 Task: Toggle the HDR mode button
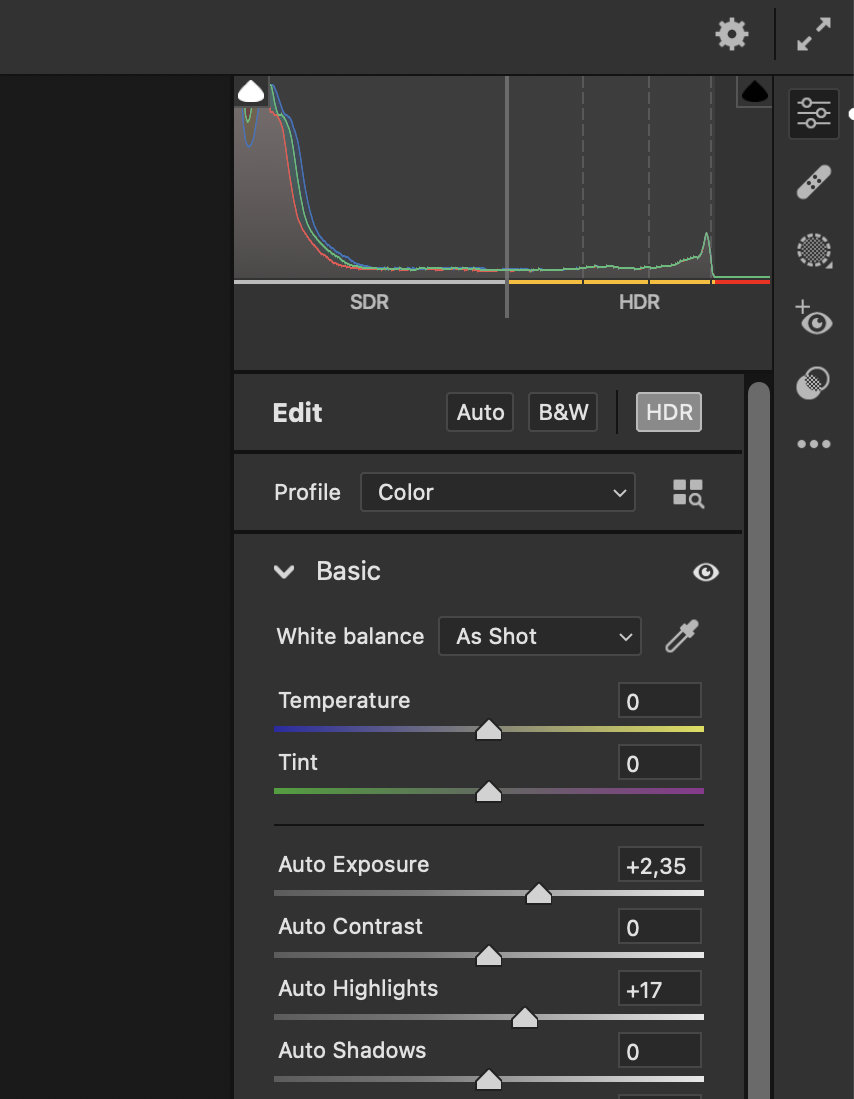point(668,412)
